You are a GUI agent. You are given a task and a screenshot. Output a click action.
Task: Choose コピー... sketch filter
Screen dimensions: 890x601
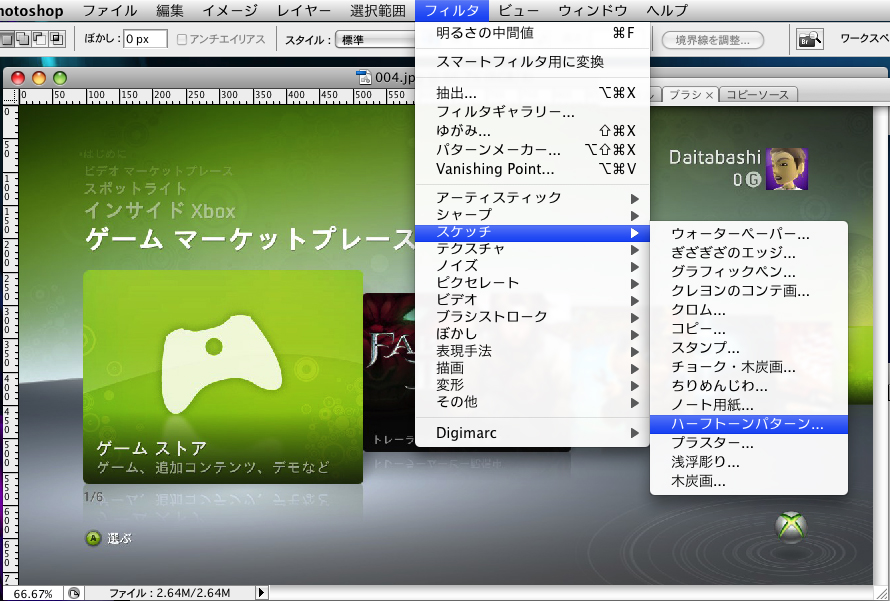point(749,329)
